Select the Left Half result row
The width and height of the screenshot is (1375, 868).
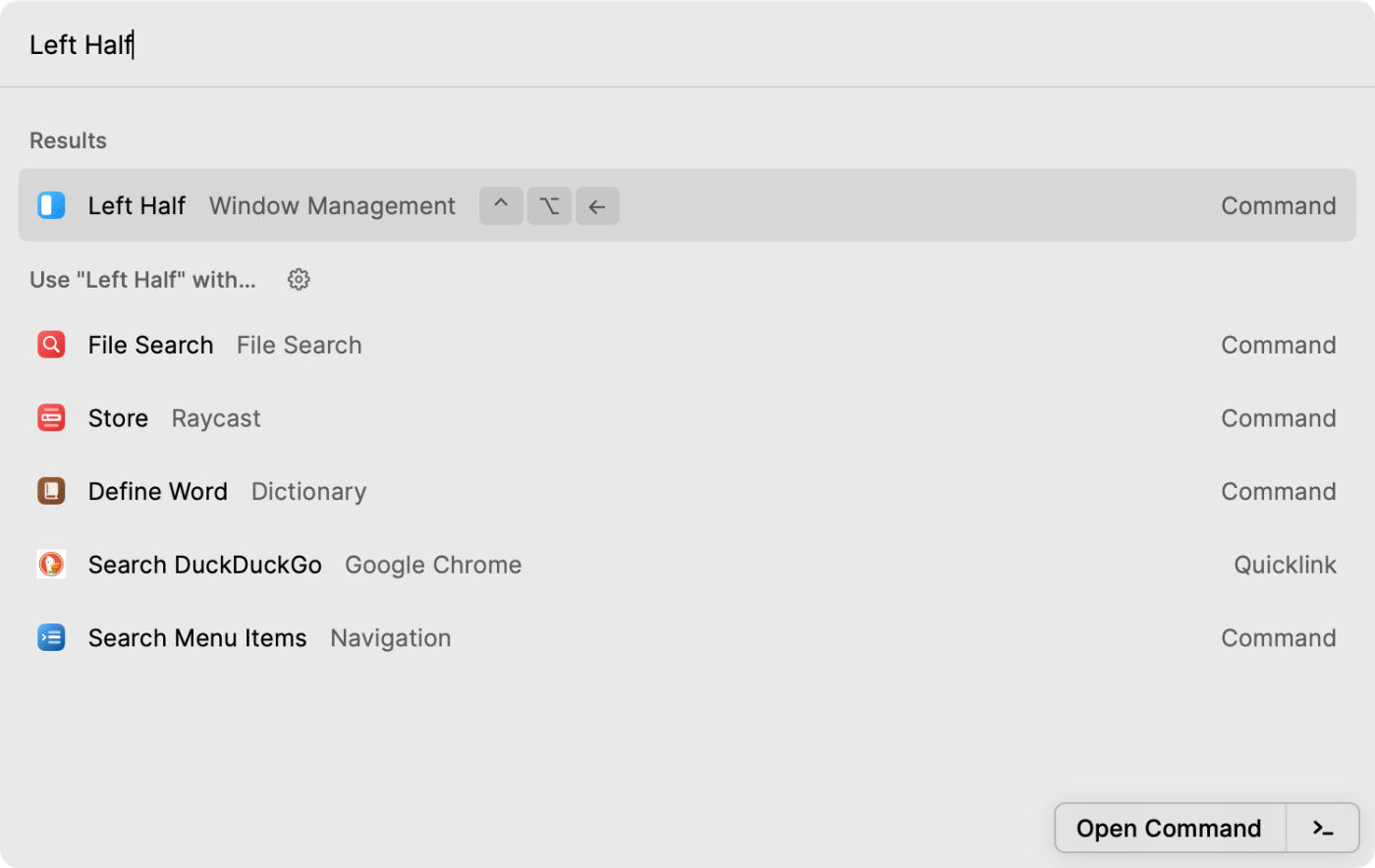pos(687,205)
